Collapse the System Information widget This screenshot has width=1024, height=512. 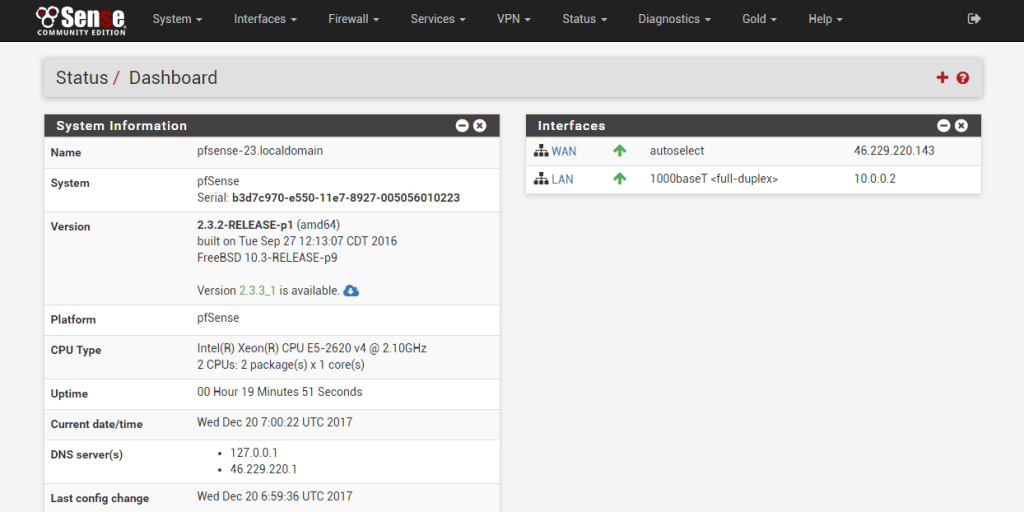click(462, 125)
